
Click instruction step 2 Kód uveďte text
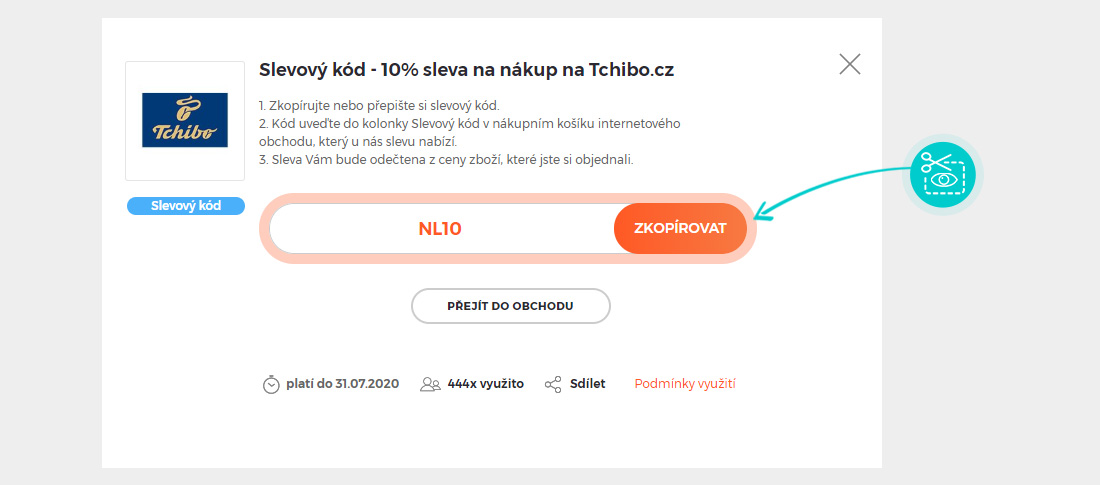(x=470, y=133)
